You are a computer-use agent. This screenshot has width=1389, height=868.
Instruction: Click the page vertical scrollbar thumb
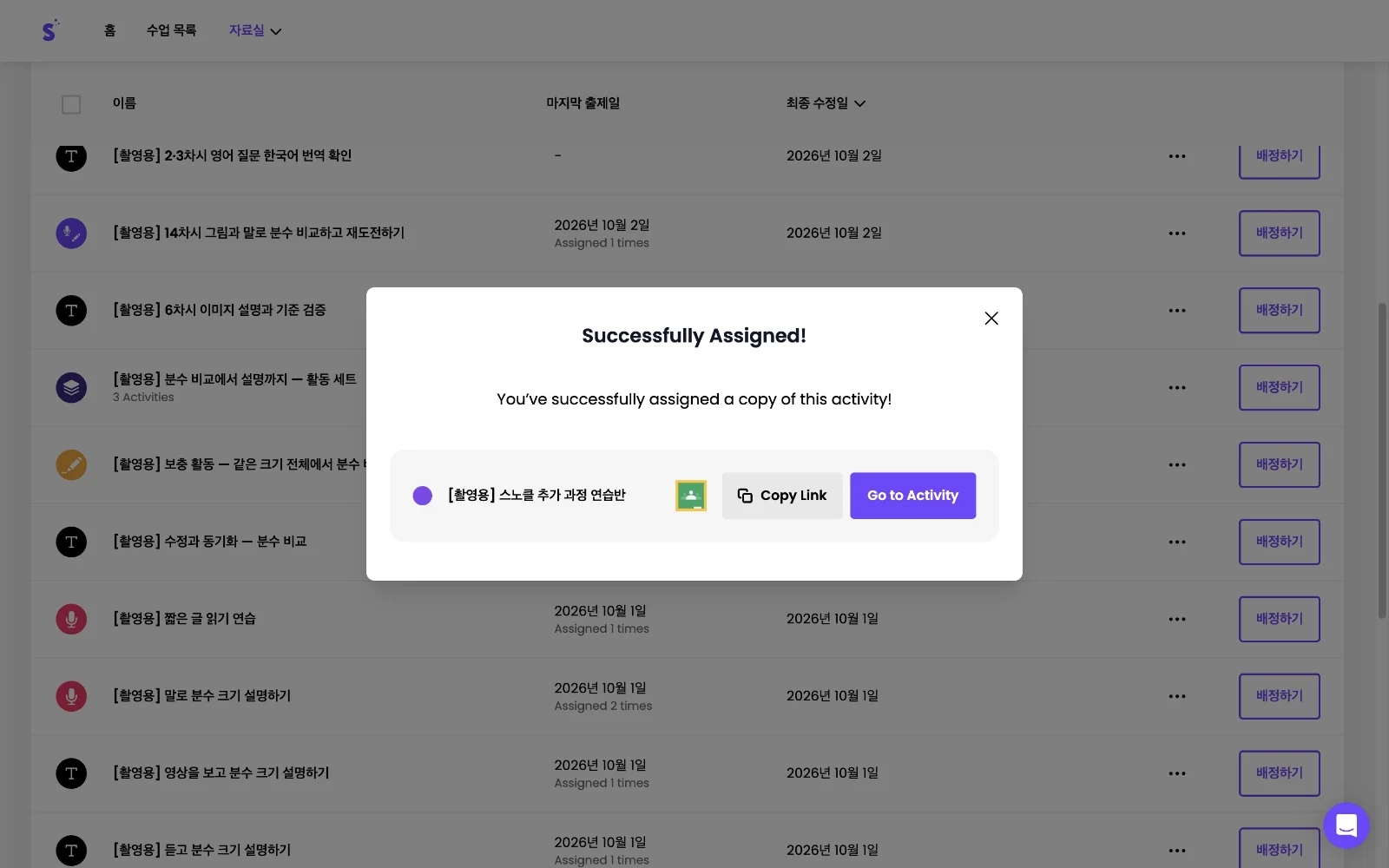click(1382, 460)
